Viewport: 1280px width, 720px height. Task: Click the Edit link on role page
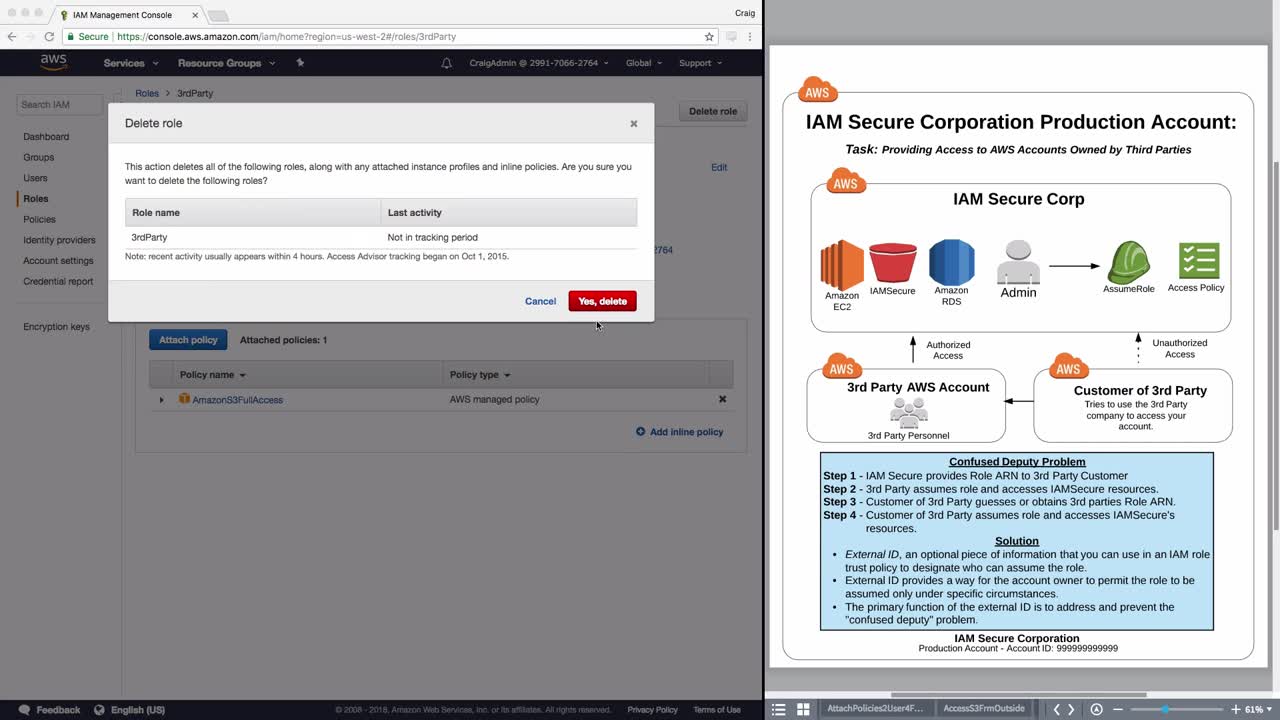(x=719, y=167)
